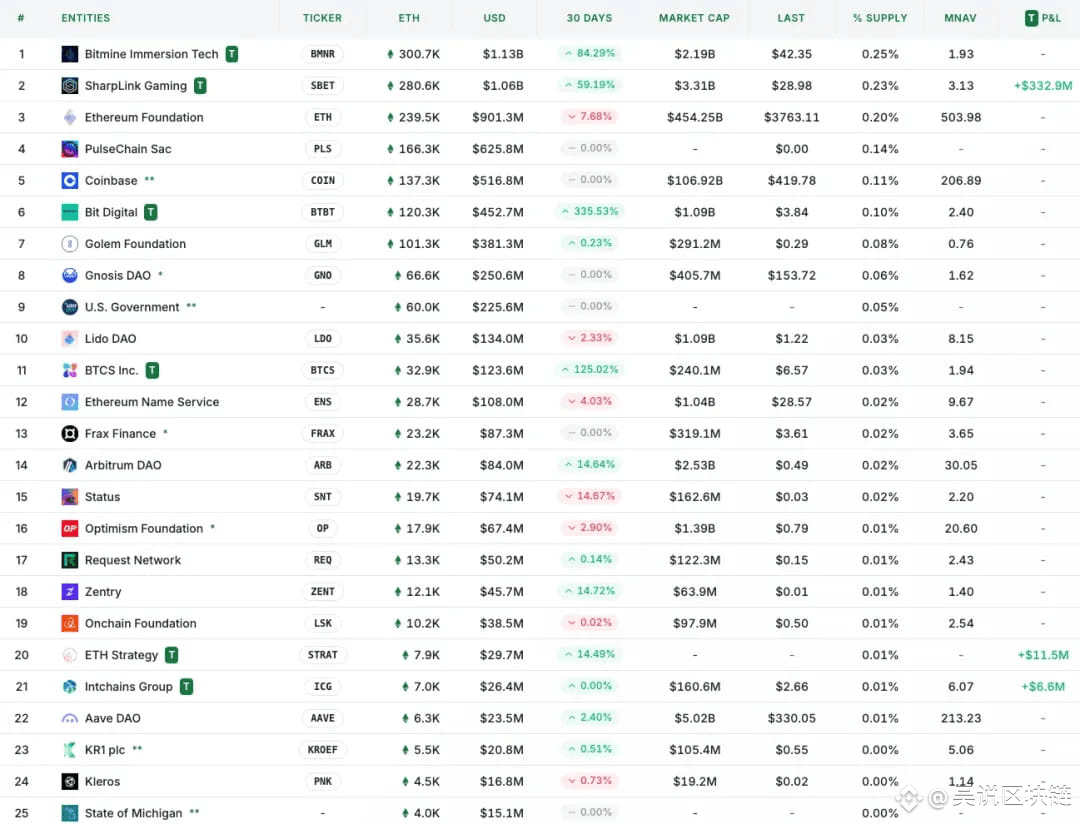The width and height of the screenshot is (1080, 824).
Task: Click the 84.29% 30-day change badge
Action: click(x=590, y=53)
